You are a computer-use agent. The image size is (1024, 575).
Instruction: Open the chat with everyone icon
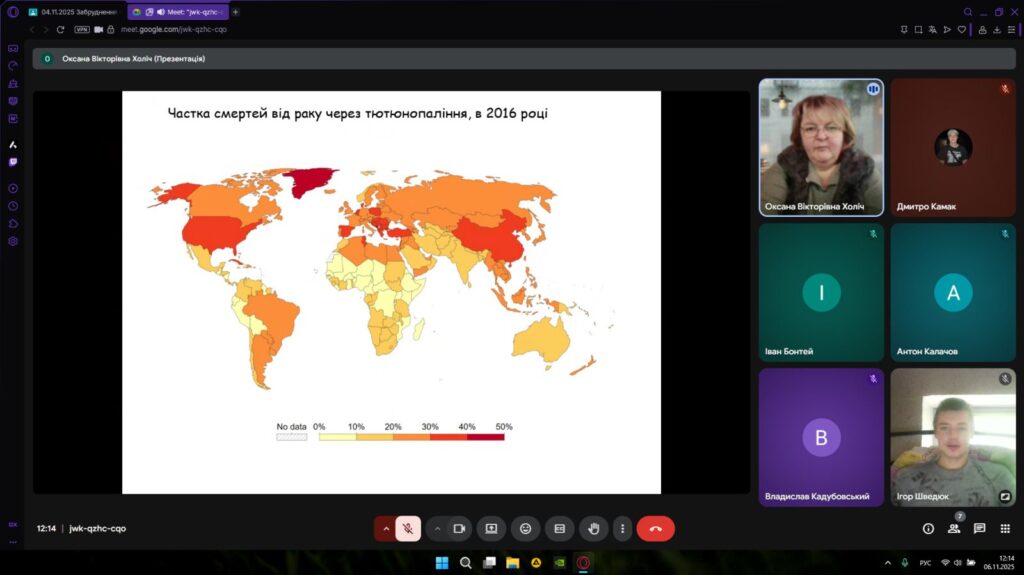point(979,528)
